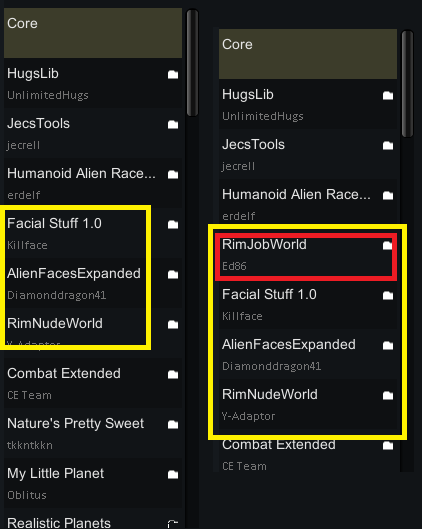
Task: Select the Core mod in the right list
Action: tap(308, 54)
